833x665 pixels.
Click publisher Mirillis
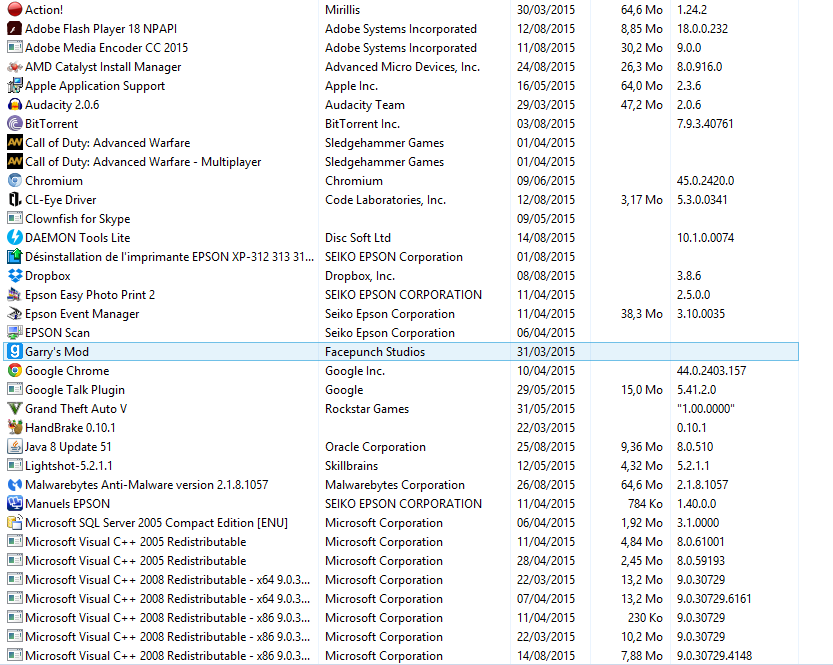(343, 10)
